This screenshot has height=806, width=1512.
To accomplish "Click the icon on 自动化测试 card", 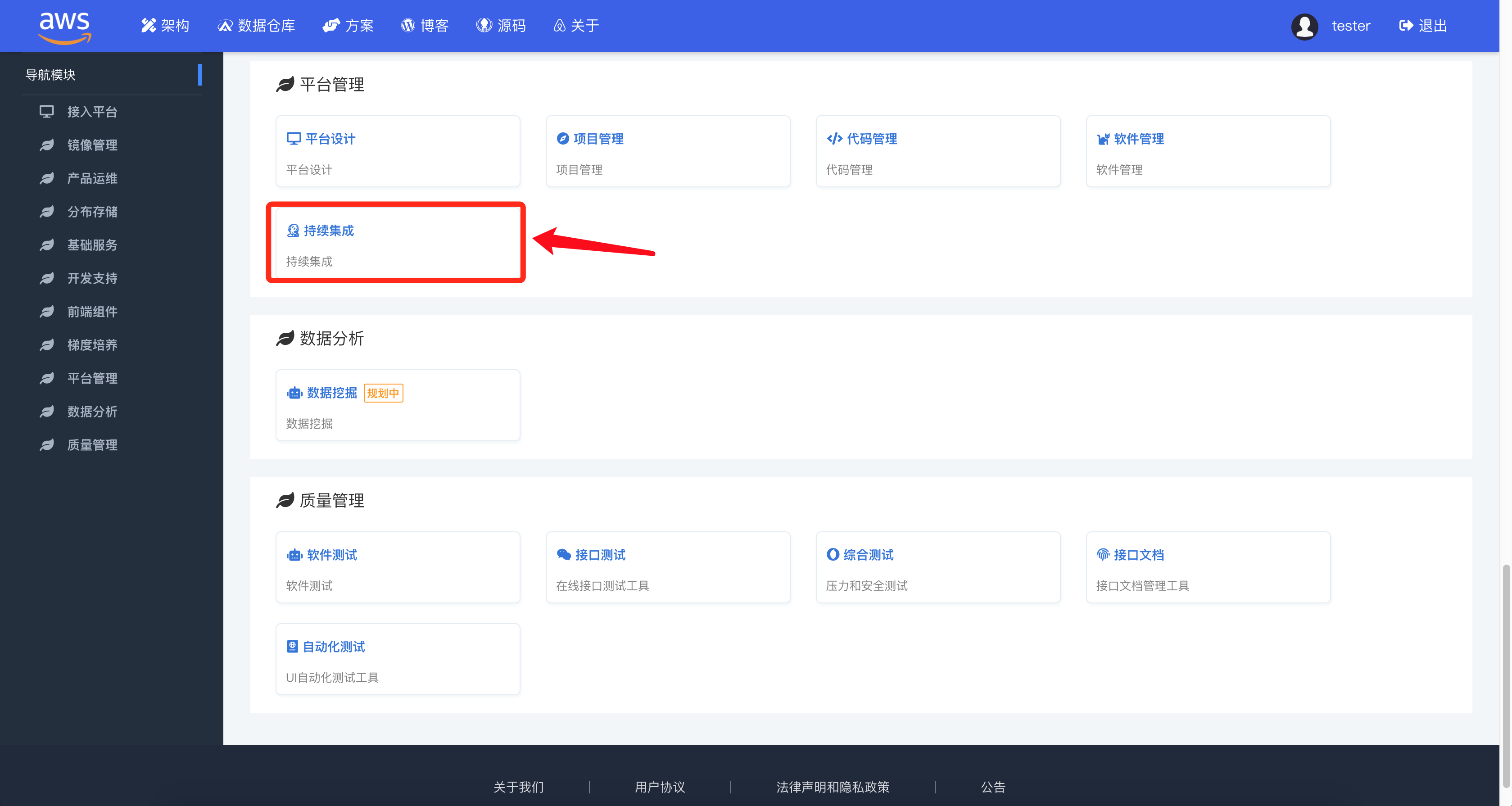I will click(292, 646).
